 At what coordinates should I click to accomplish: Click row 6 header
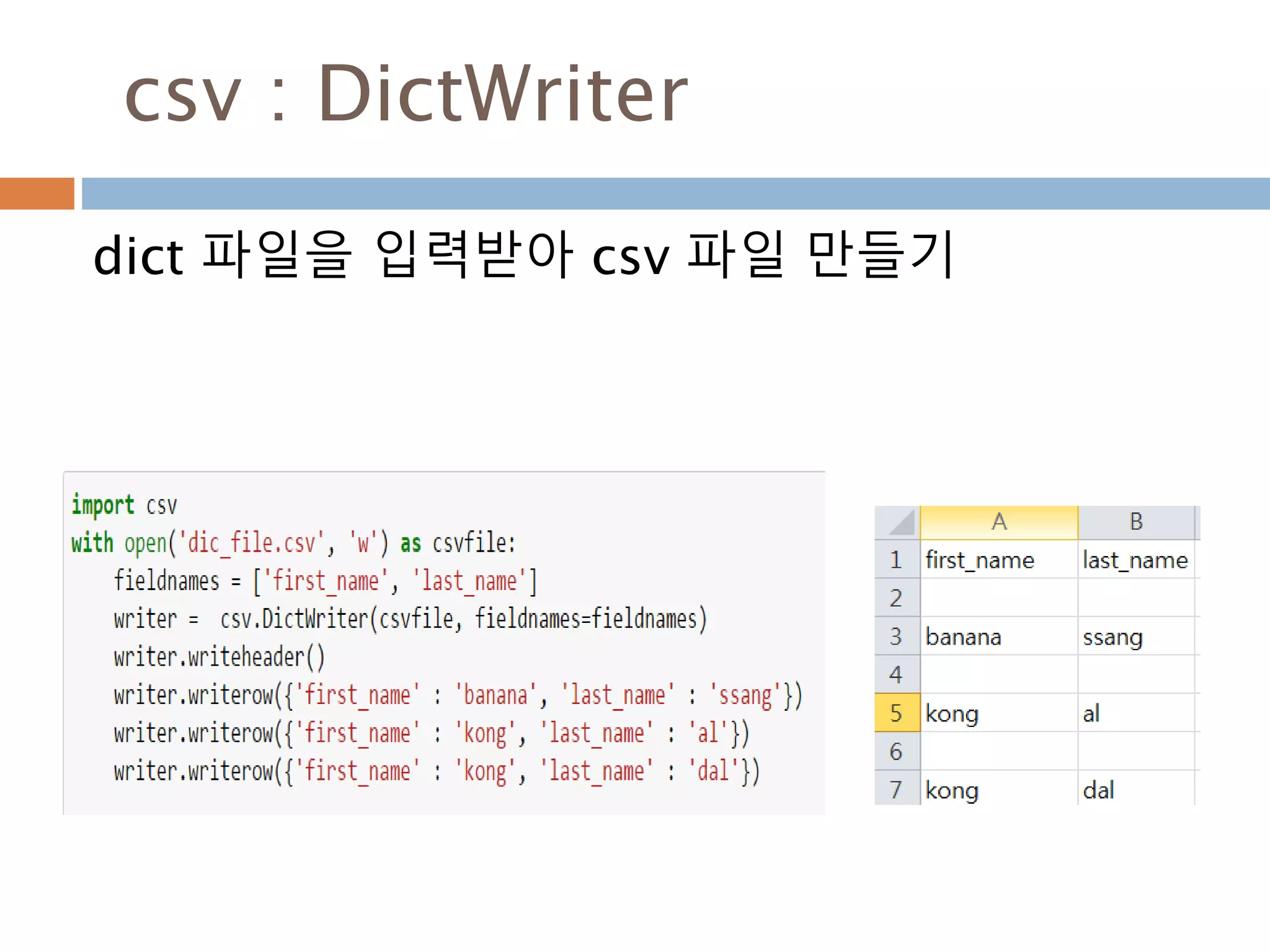[896, 752]
